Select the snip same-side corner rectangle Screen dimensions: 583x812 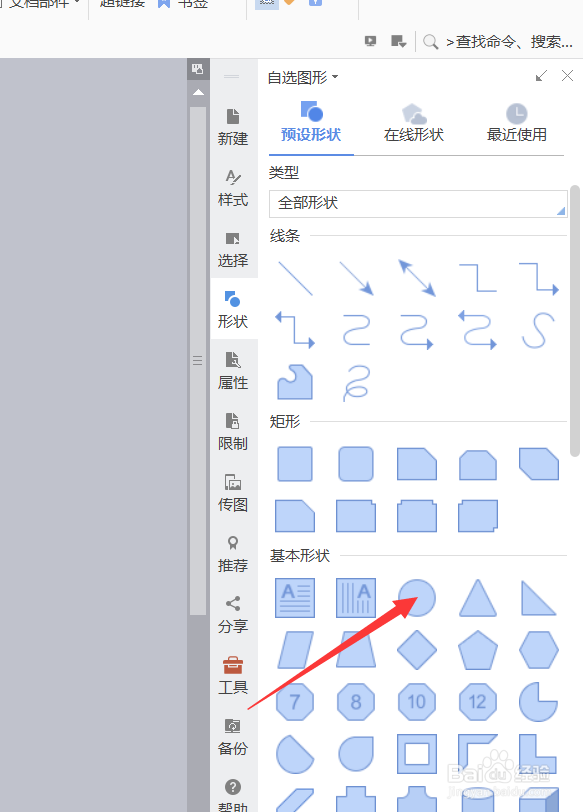click(478, 465)
